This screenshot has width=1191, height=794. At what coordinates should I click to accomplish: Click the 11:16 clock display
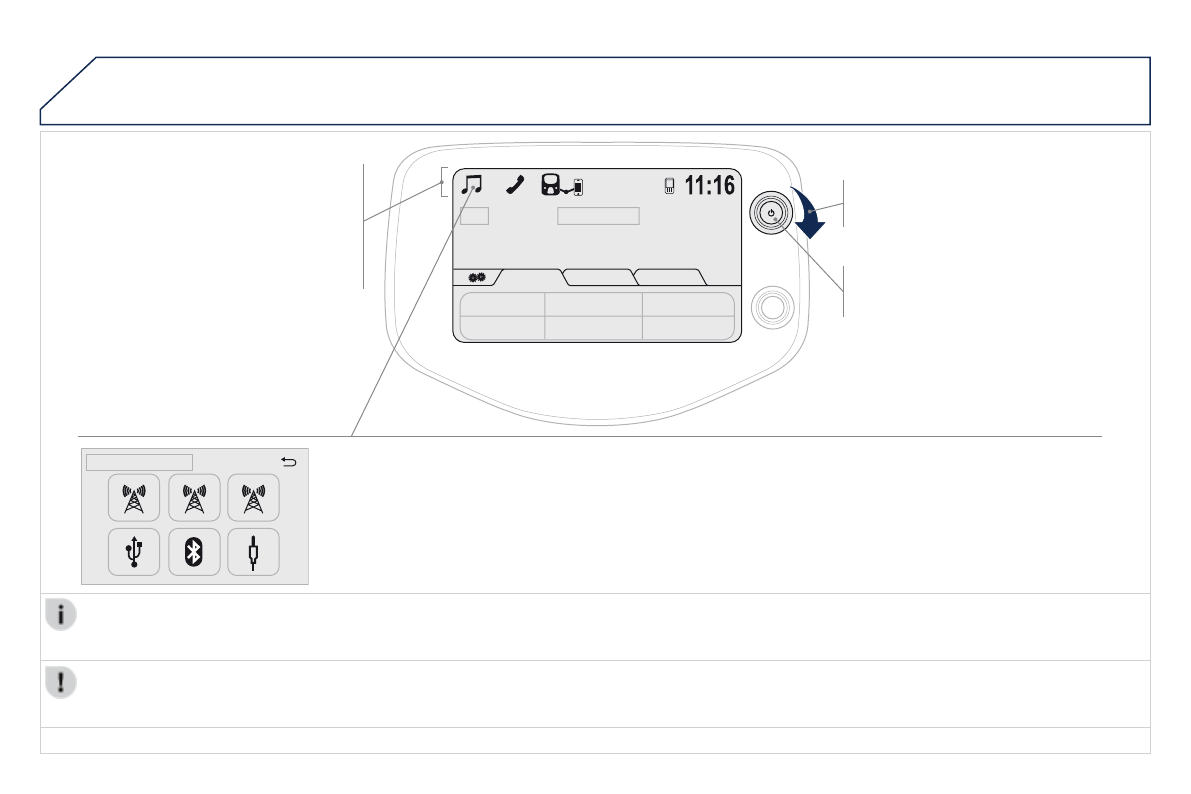click(709, 185)
